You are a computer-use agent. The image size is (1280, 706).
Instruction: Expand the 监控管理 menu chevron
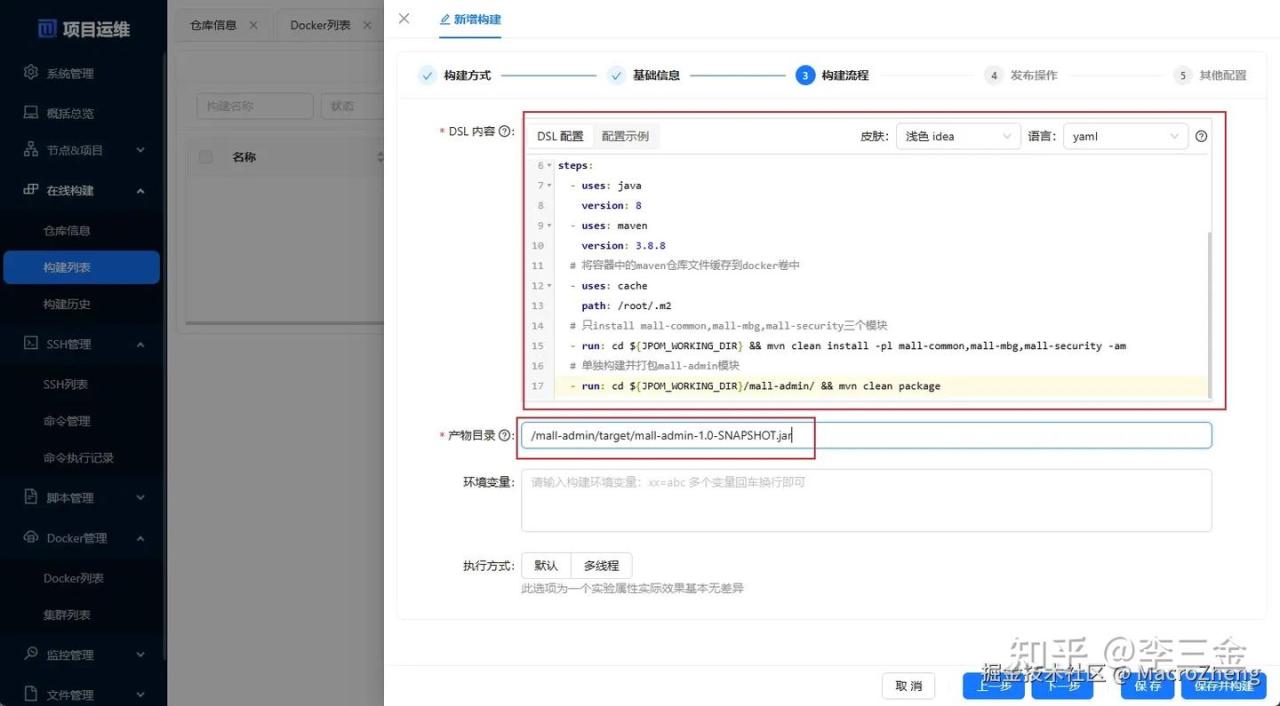coord(140,654)
